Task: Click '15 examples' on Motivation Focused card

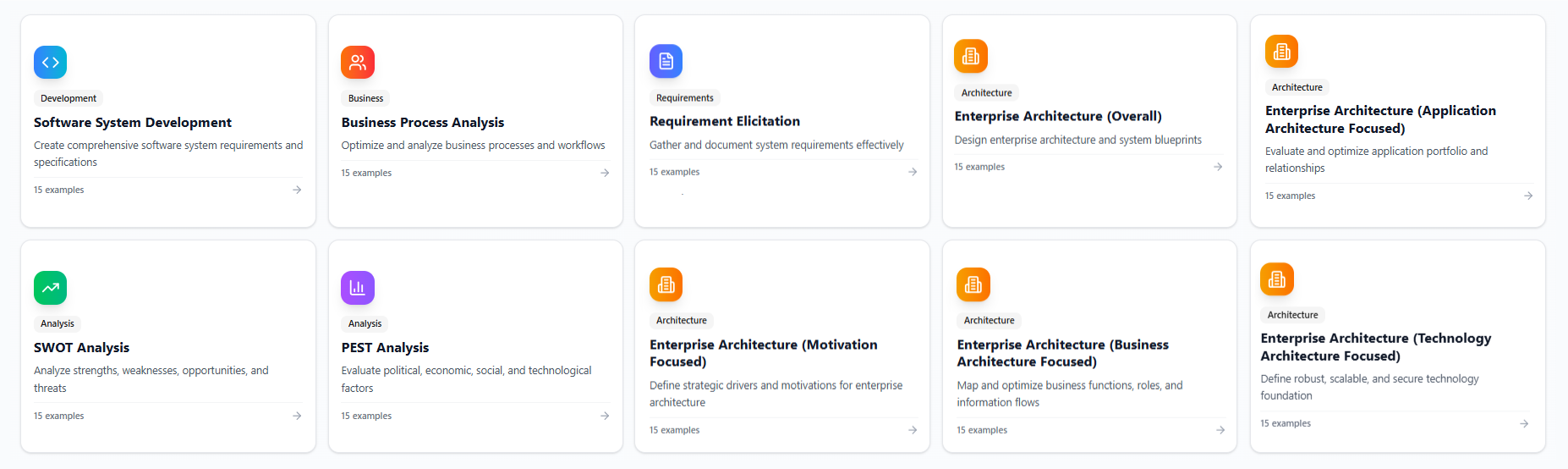Action: click(675, 430)
